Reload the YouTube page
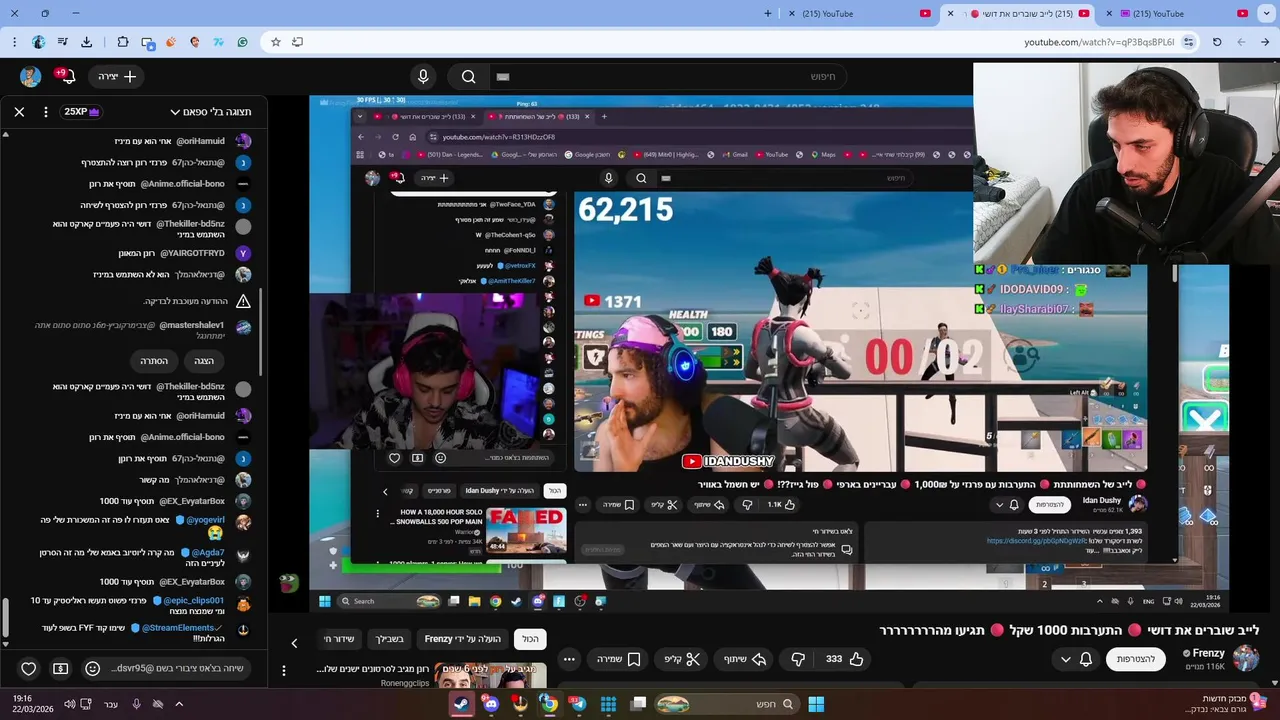This screenshot has width=1280, height=720. pos(1217,42)
